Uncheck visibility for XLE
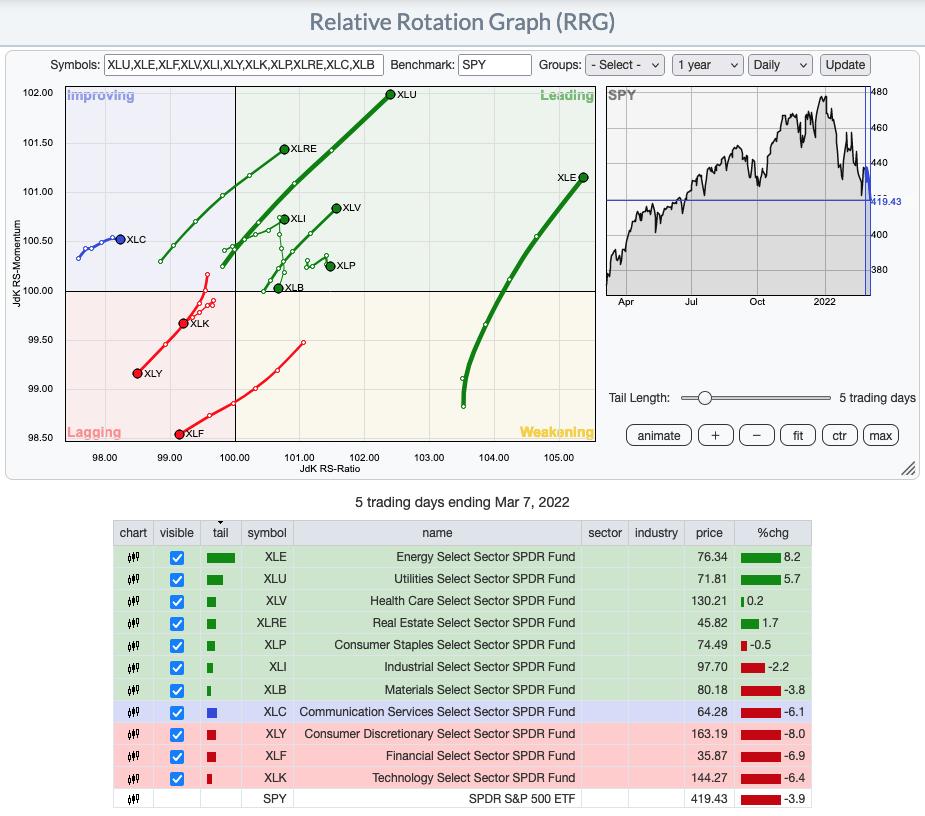 point(176,558)
